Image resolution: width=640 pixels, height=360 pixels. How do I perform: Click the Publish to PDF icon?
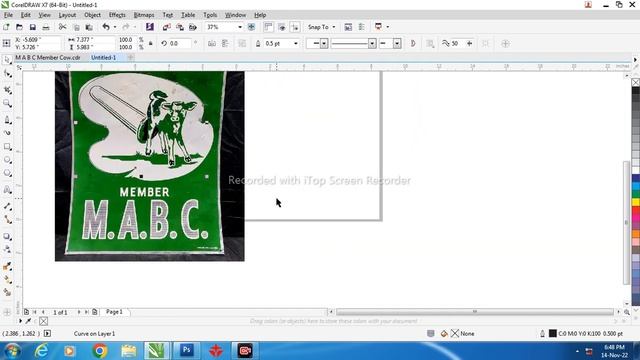click(x=193, y=27)
